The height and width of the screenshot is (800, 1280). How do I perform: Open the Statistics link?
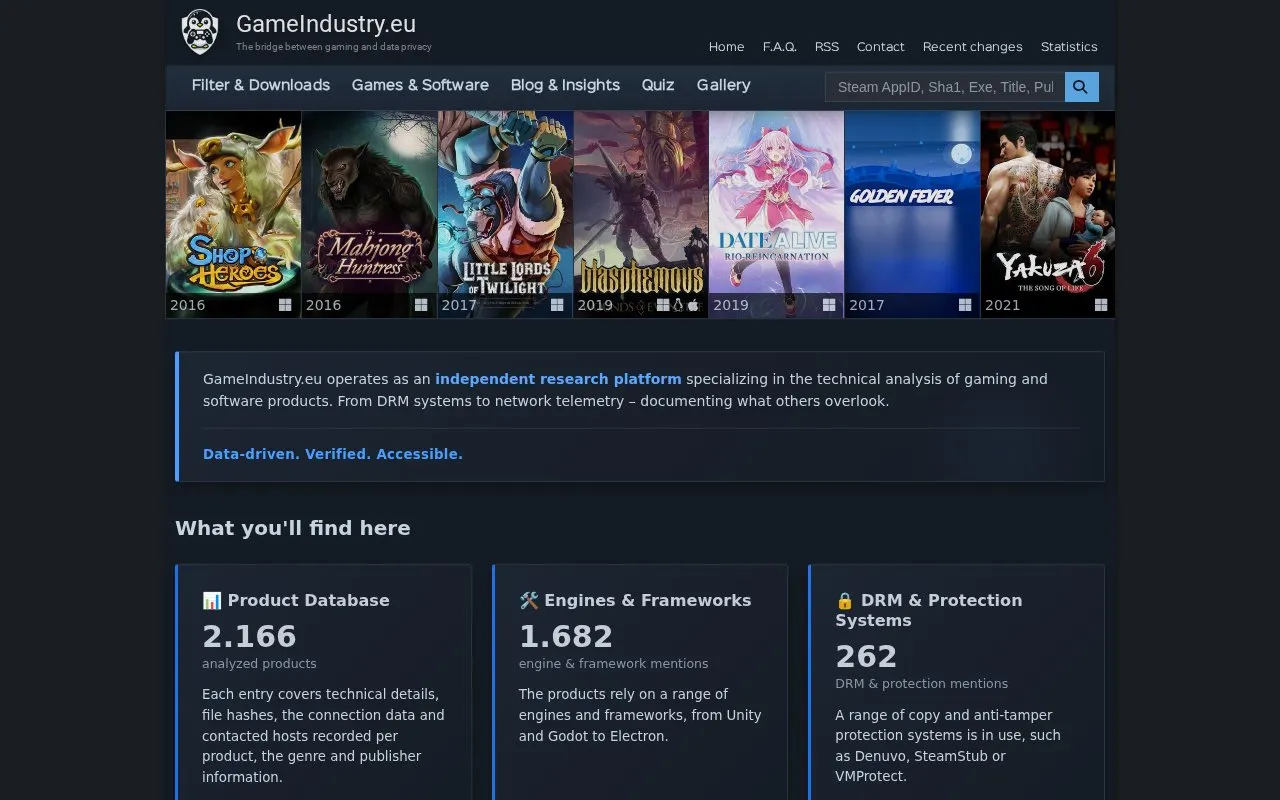tap(1069, 47)
